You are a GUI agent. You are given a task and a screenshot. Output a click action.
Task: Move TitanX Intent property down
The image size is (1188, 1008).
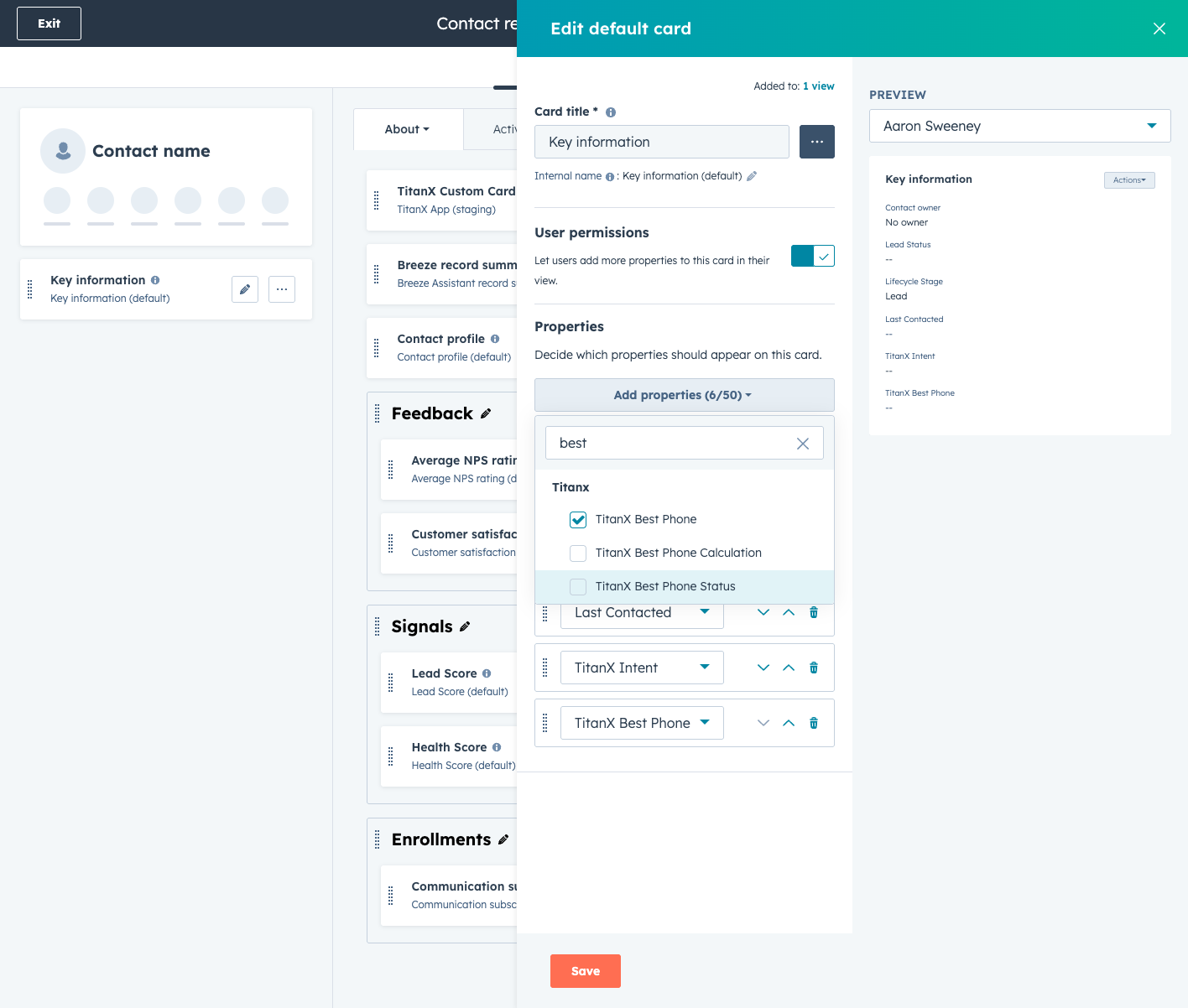(x=763, y=668)
